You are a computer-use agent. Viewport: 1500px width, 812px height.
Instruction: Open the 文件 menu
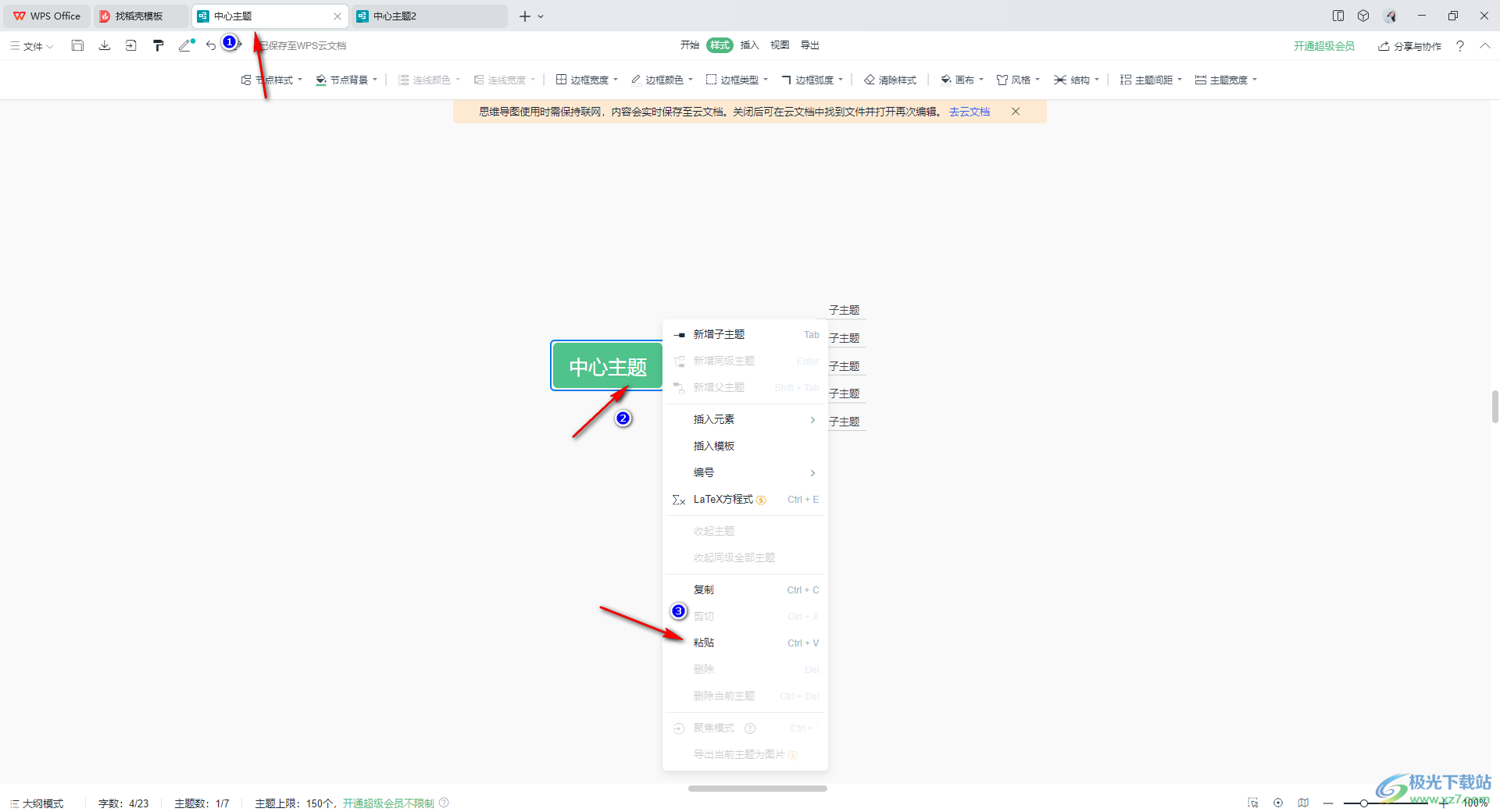[x=31, y=46]
